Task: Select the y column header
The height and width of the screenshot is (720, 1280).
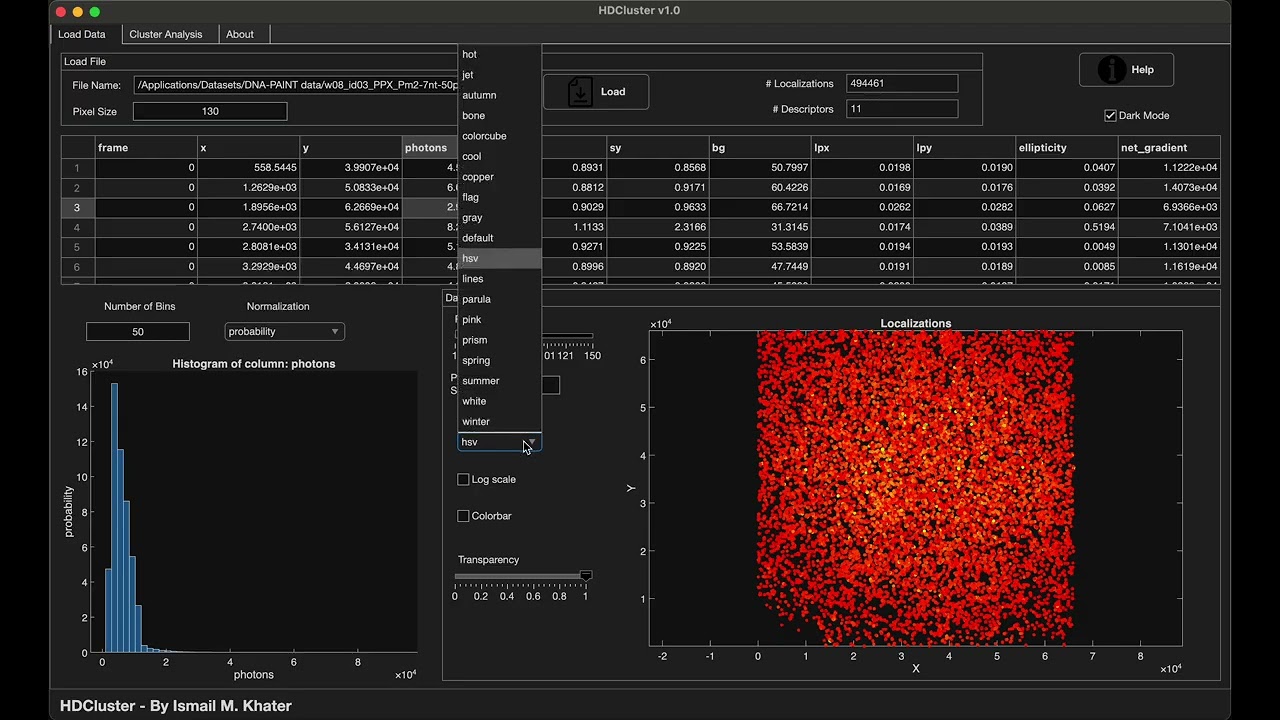Action: [351, 148]
